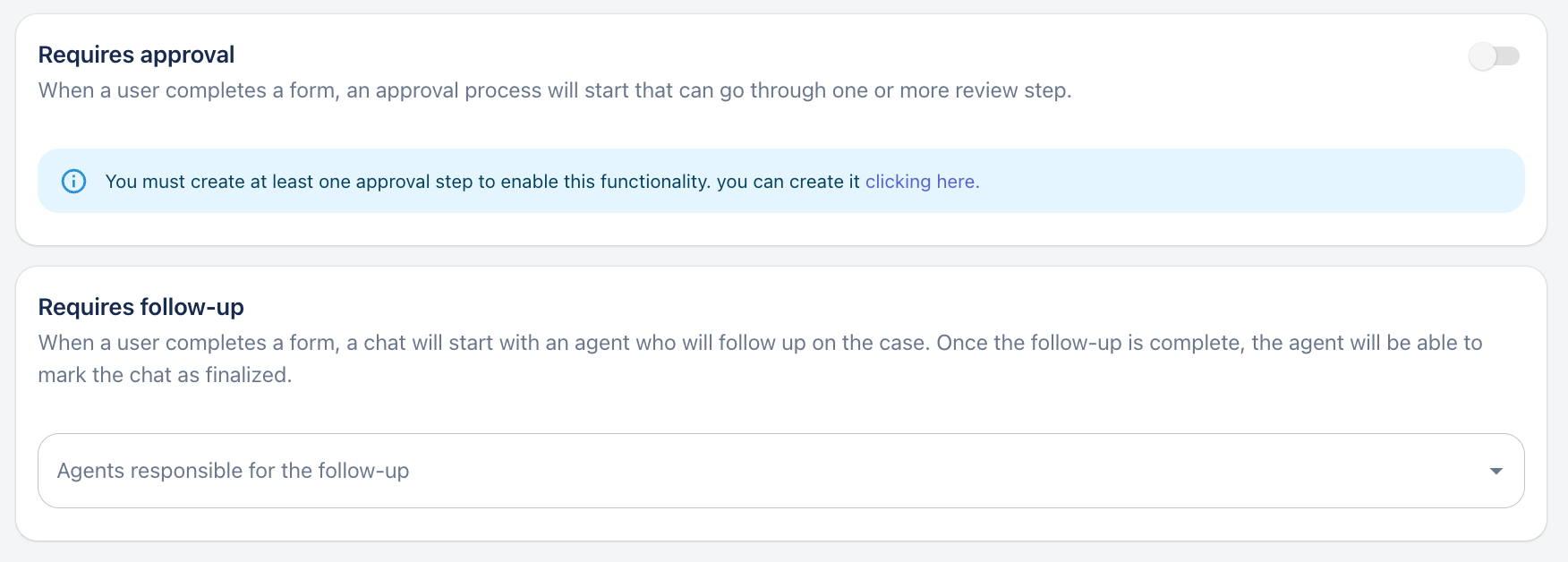Click the round knob of the approval switch
The height and width of the screenshot is (562, 1568).
[x=1483, y=56]
